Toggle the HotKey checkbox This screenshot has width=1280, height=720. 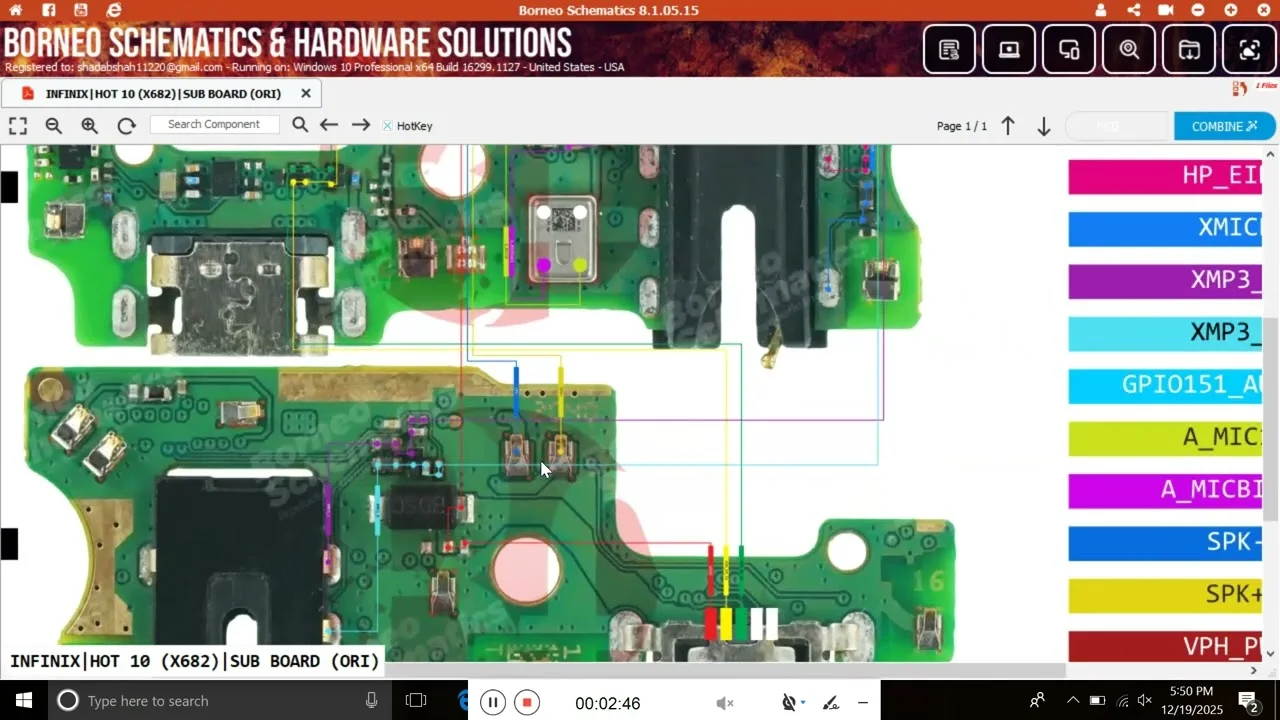387,126
